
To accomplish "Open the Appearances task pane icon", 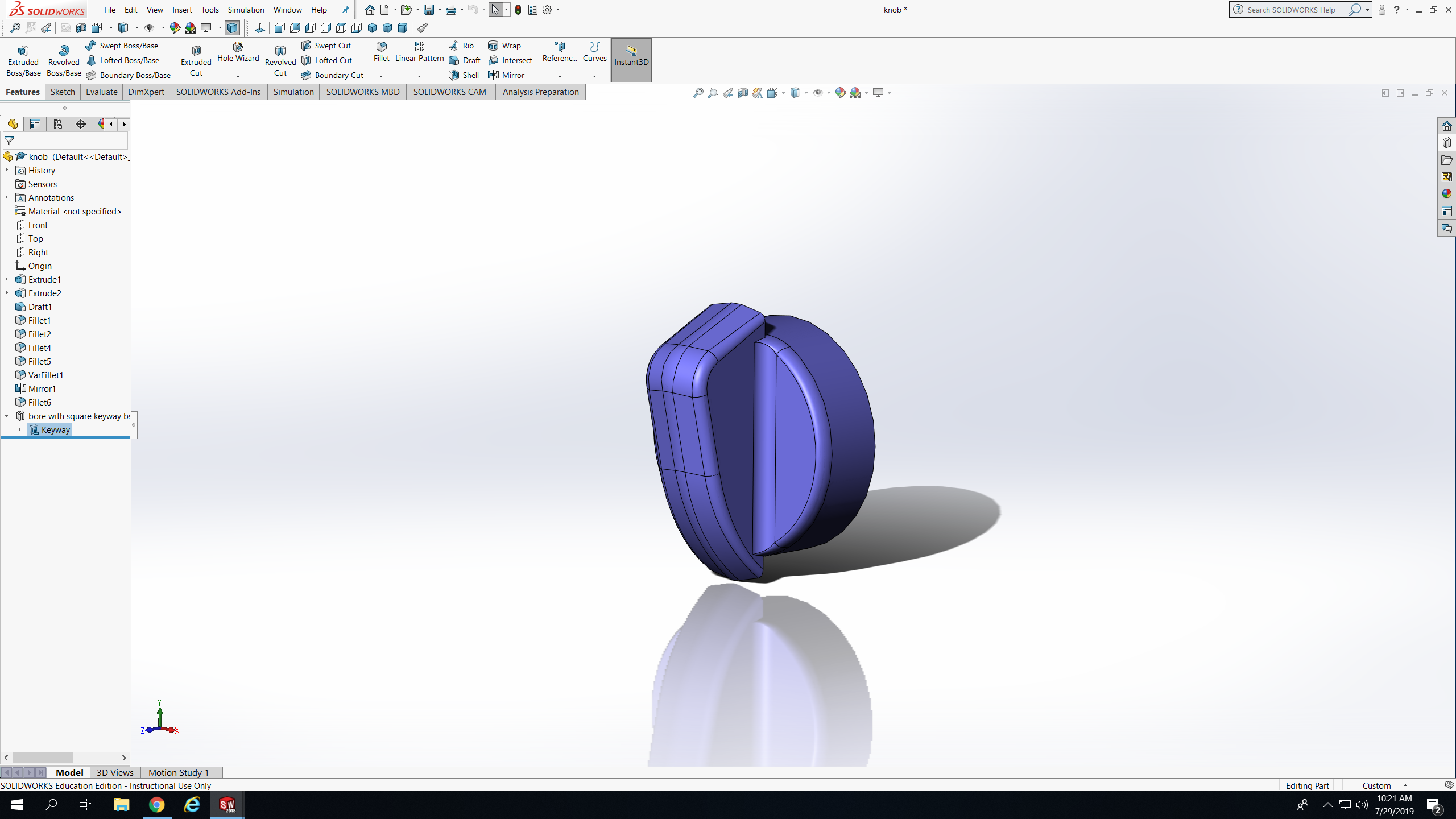I will pos(1446,194).
